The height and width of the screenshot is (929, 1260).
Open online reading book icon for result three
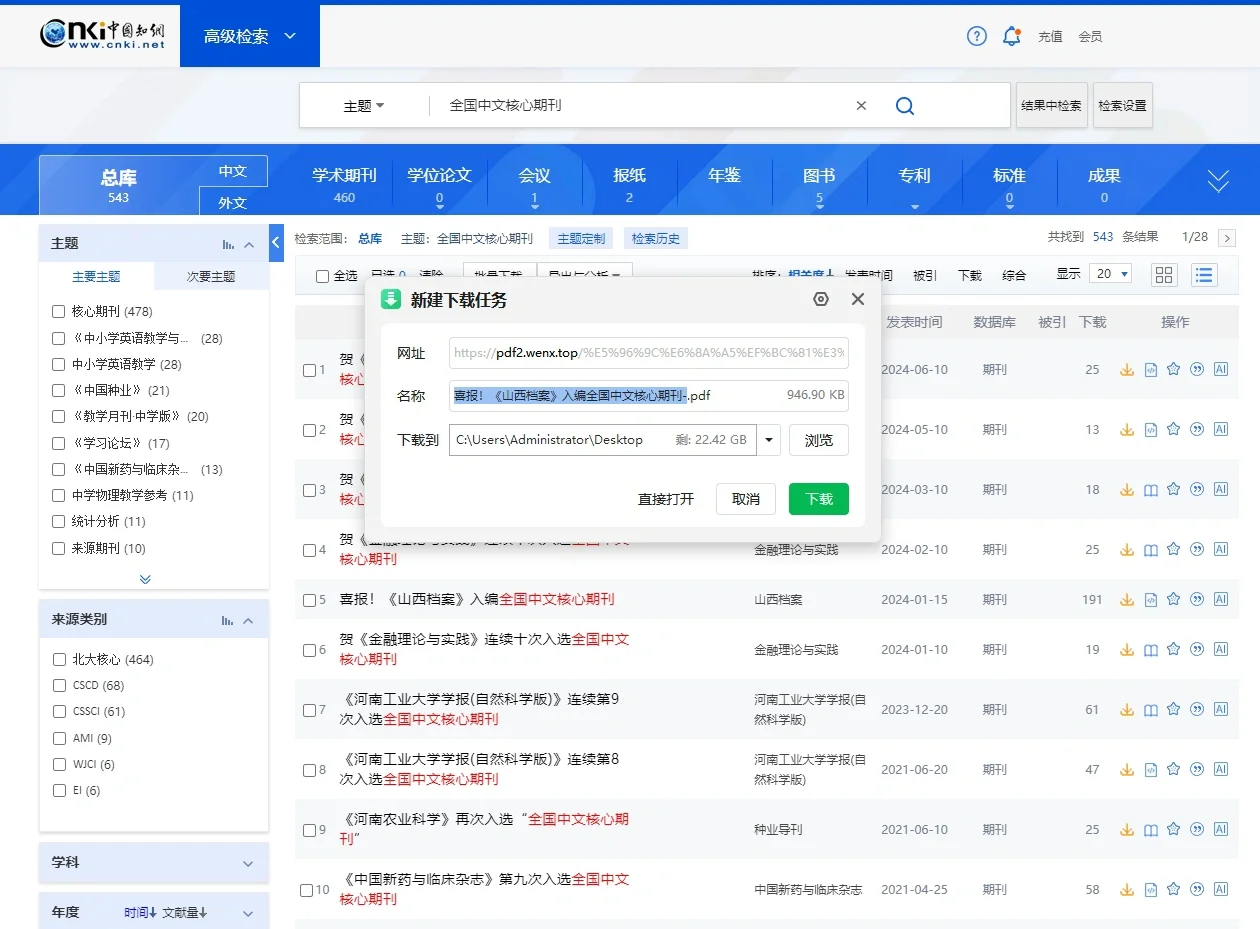coord(1150,489)
